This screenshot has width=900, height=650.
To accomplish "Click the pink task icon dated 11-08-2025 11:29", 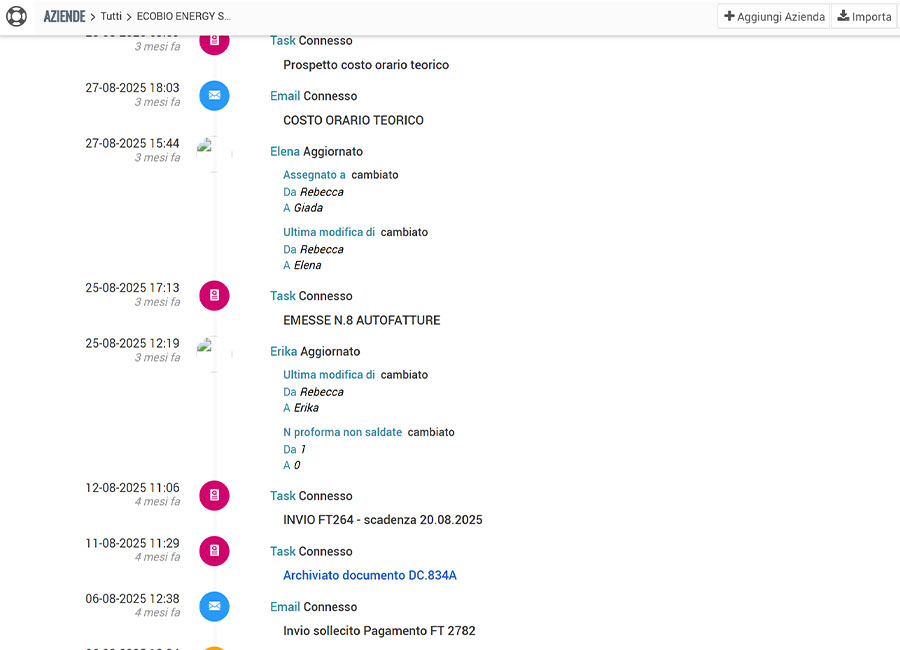I will click(x=214, y=551).
